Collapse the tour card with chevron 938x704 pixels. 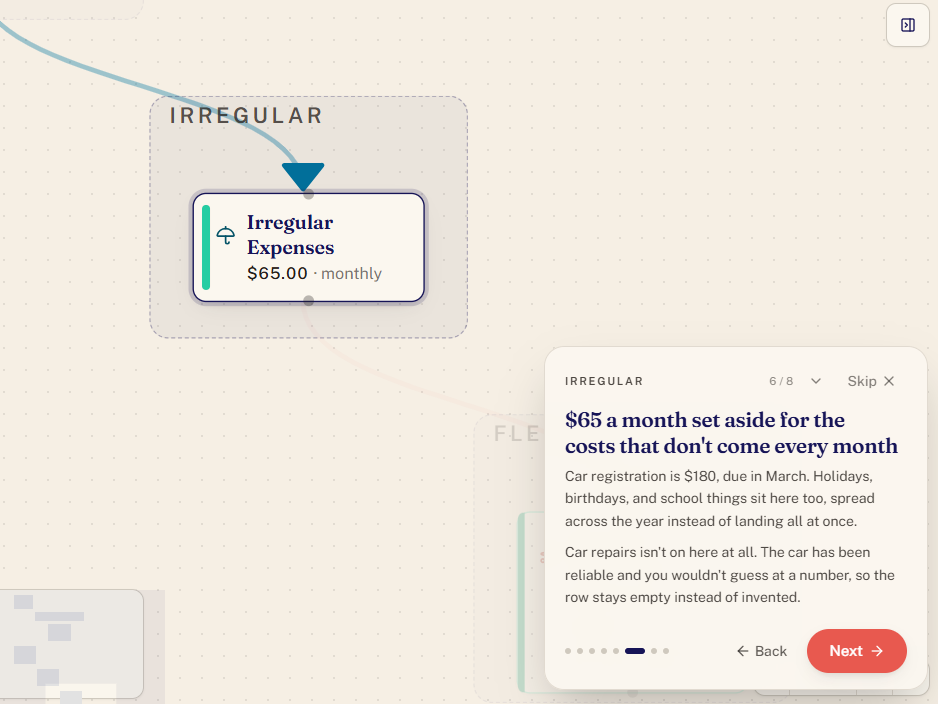pos(815,381)
